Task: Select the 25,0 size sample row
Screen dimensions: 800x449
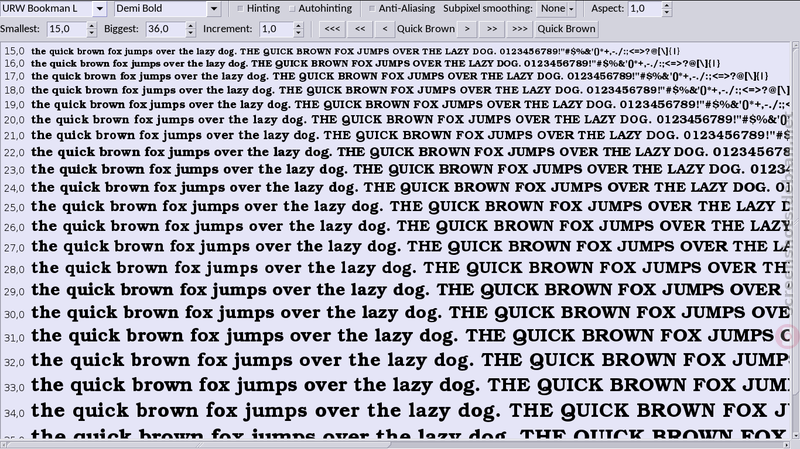Action: (x=395, y=207)
